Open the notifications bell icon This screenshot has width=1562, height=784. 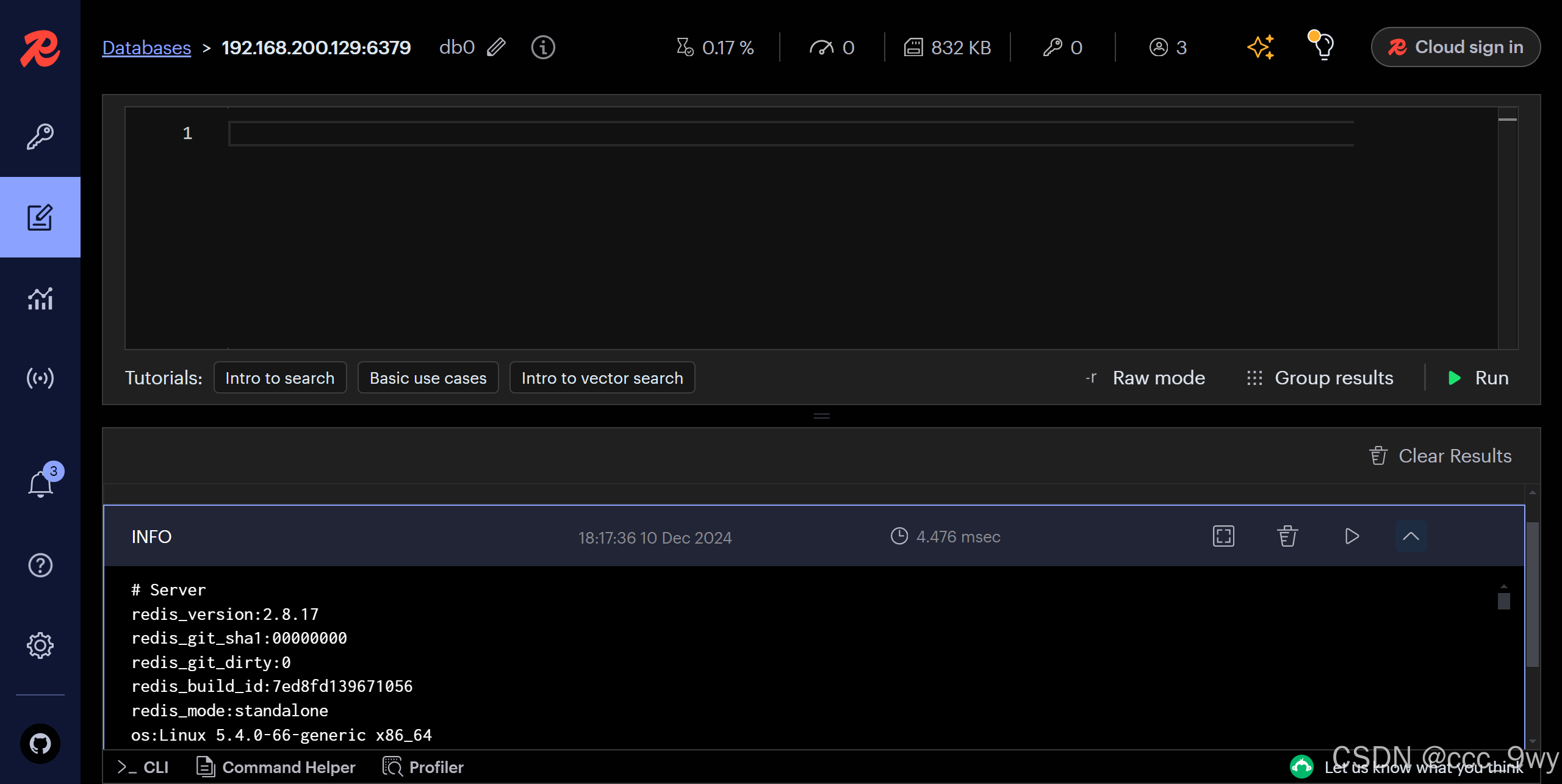pos(40,484)
